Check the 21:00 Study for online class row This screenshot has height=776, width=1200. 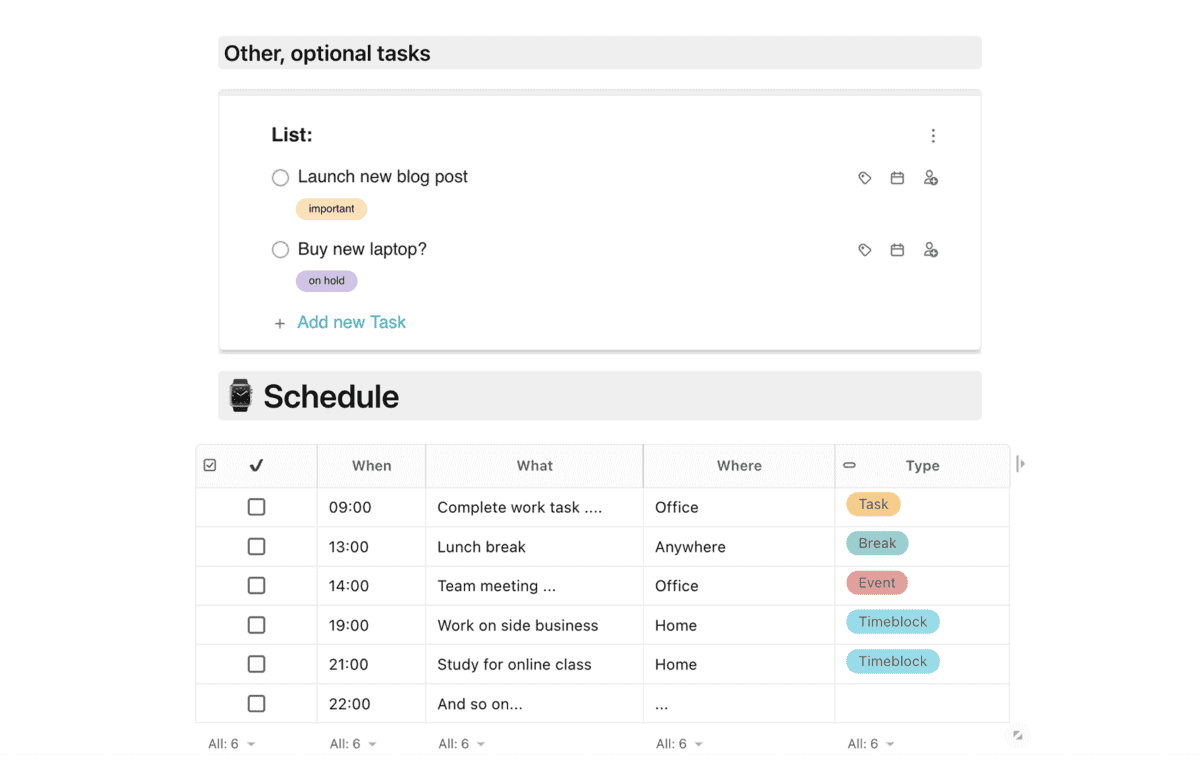point(256,664)
